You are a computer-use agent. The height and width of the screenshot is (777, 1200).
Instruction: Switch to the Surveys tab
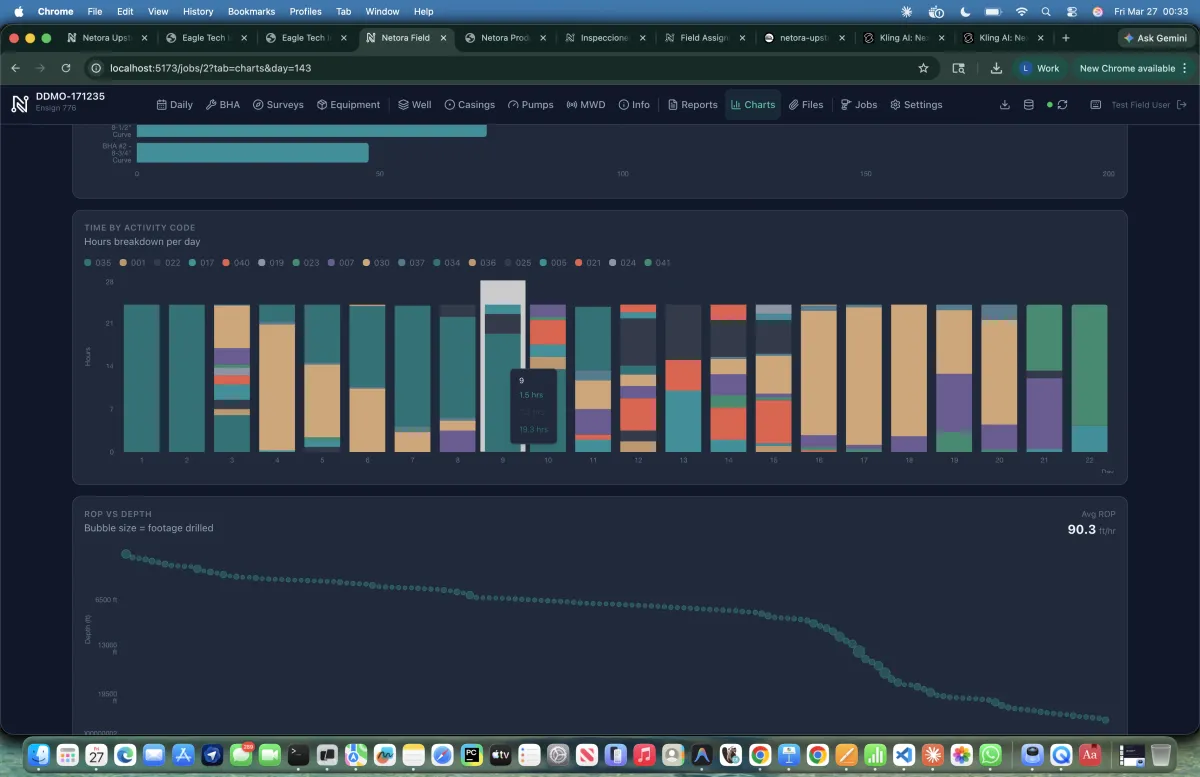278,105
